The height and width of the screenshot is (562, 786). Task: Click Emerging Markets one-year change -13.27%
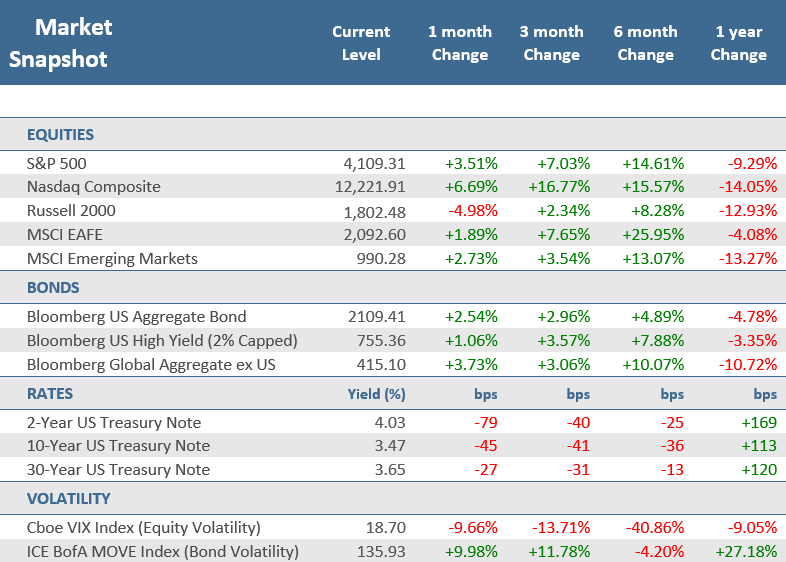pyautogui.click(x=748, y=259)
